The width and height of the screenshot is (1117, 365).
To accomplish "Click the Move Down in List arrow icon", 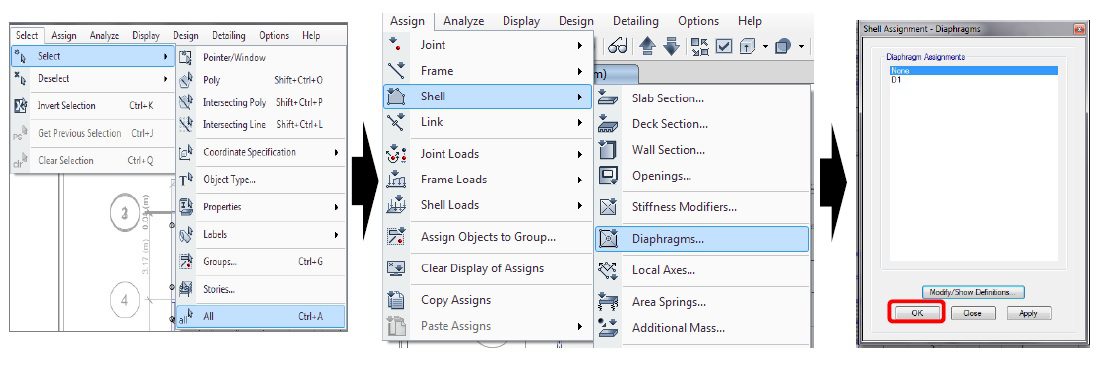I will [672, 46].
